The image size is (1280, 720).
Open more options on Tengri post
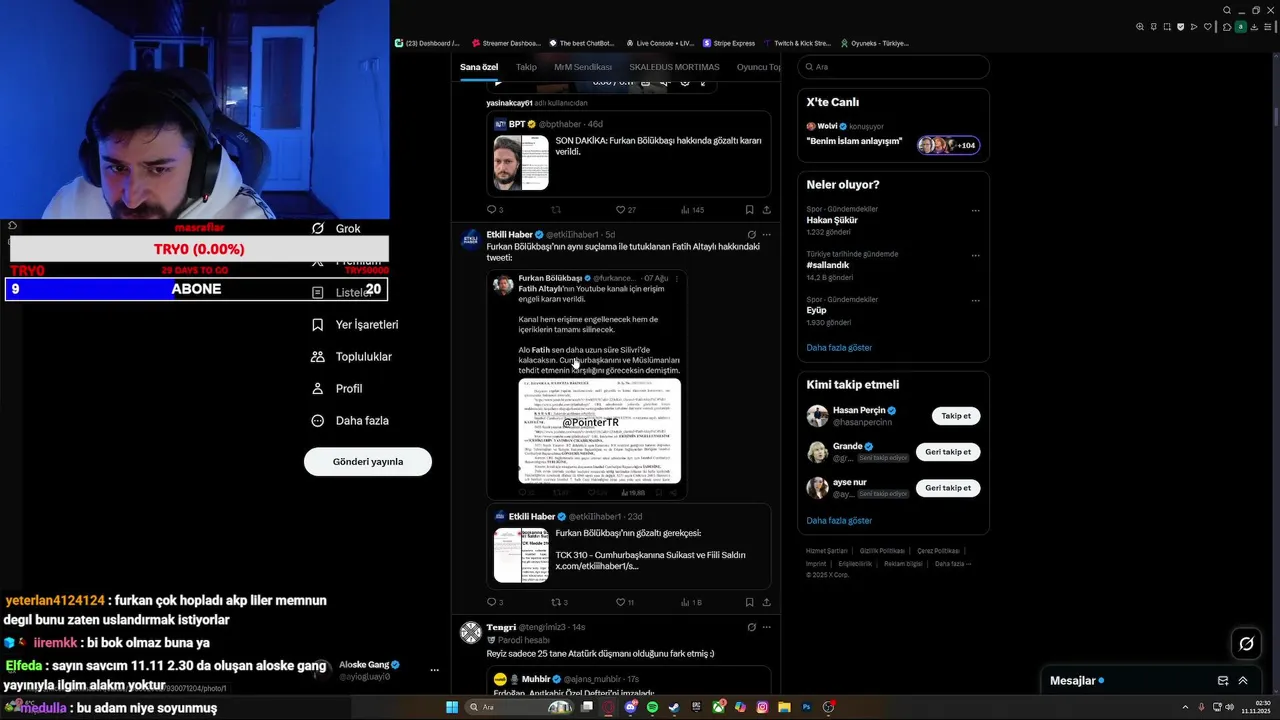point(767,627)
